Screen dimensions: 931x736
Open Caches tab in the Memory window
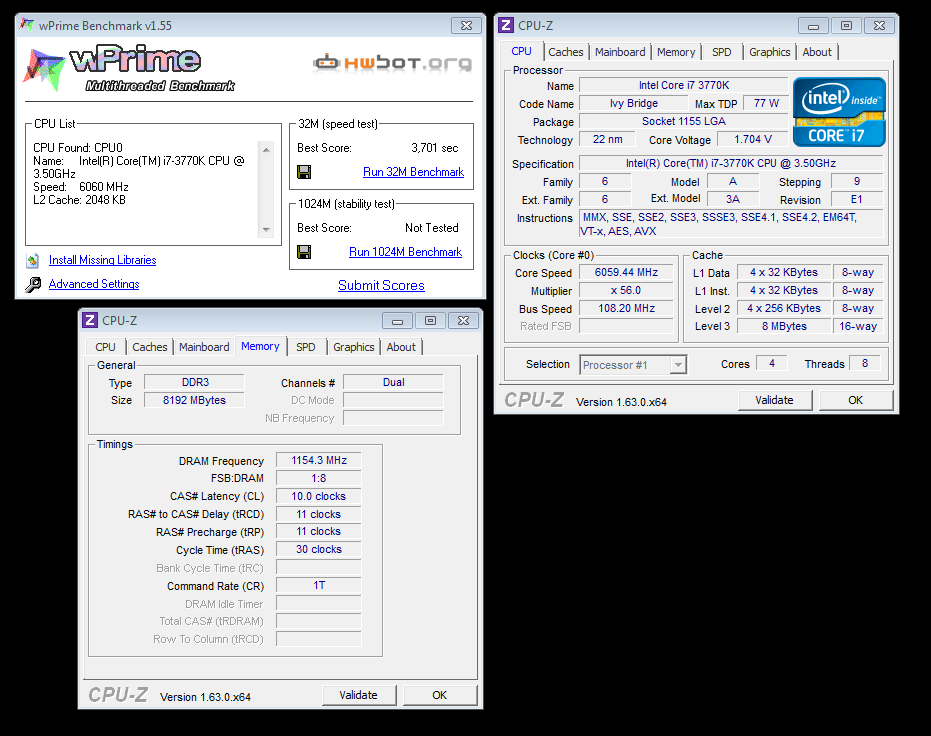150,347
